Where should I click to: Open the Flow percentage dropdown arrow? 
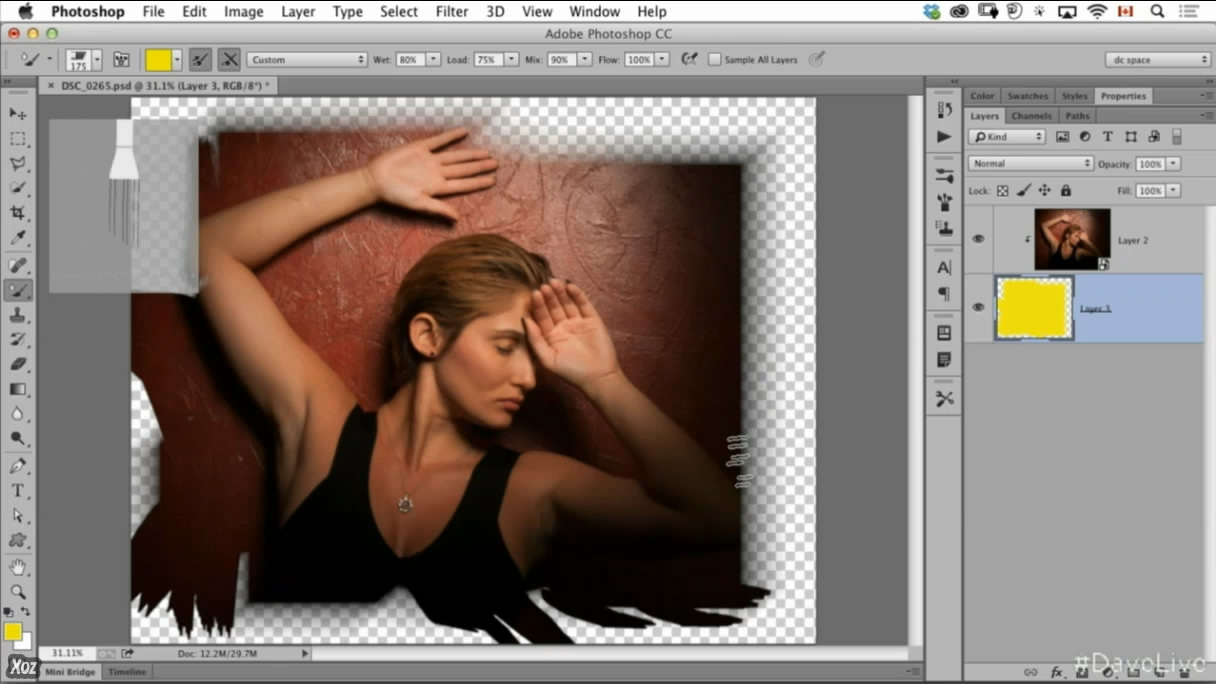tap(662, 60)
